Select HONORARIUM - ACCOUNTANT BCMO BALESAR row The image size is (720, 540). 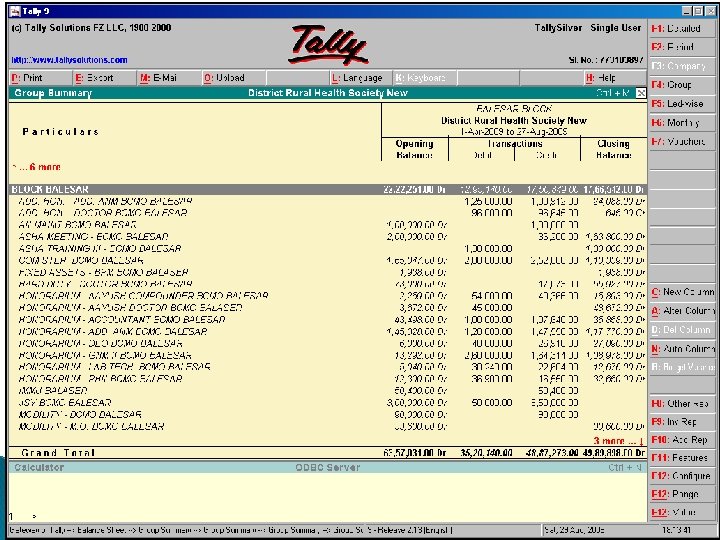click(x=328, y=320)
